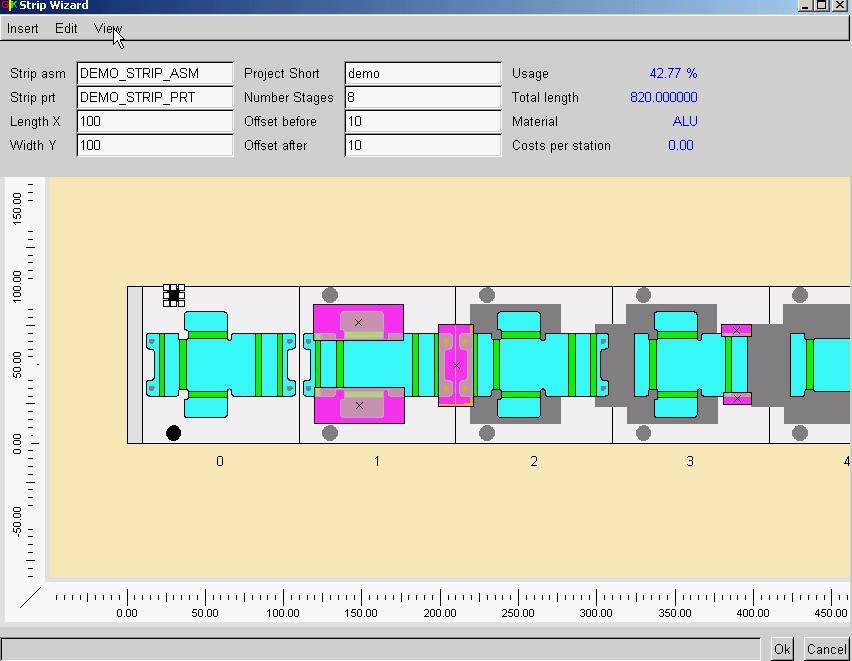Select the black circle pilot mark in station 0
852x661 pixels.
173,433
